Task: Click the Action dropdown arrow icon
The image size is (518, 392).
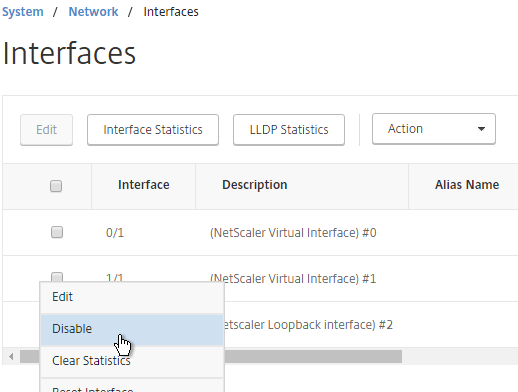Action: [x=481, y=129]
